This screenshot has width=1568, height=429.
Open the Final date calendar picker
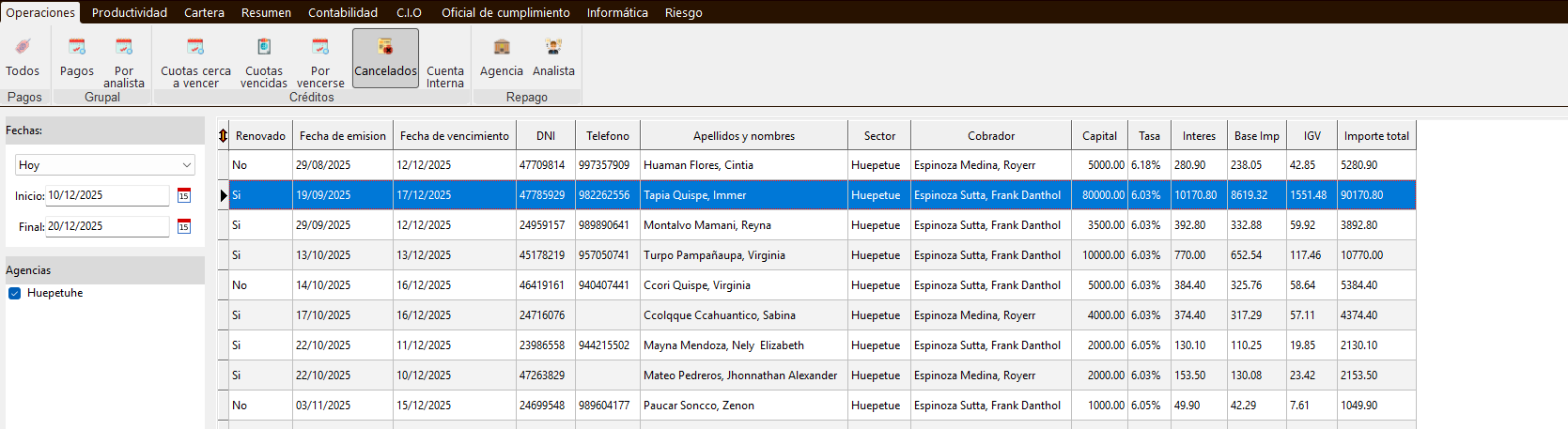184,226
